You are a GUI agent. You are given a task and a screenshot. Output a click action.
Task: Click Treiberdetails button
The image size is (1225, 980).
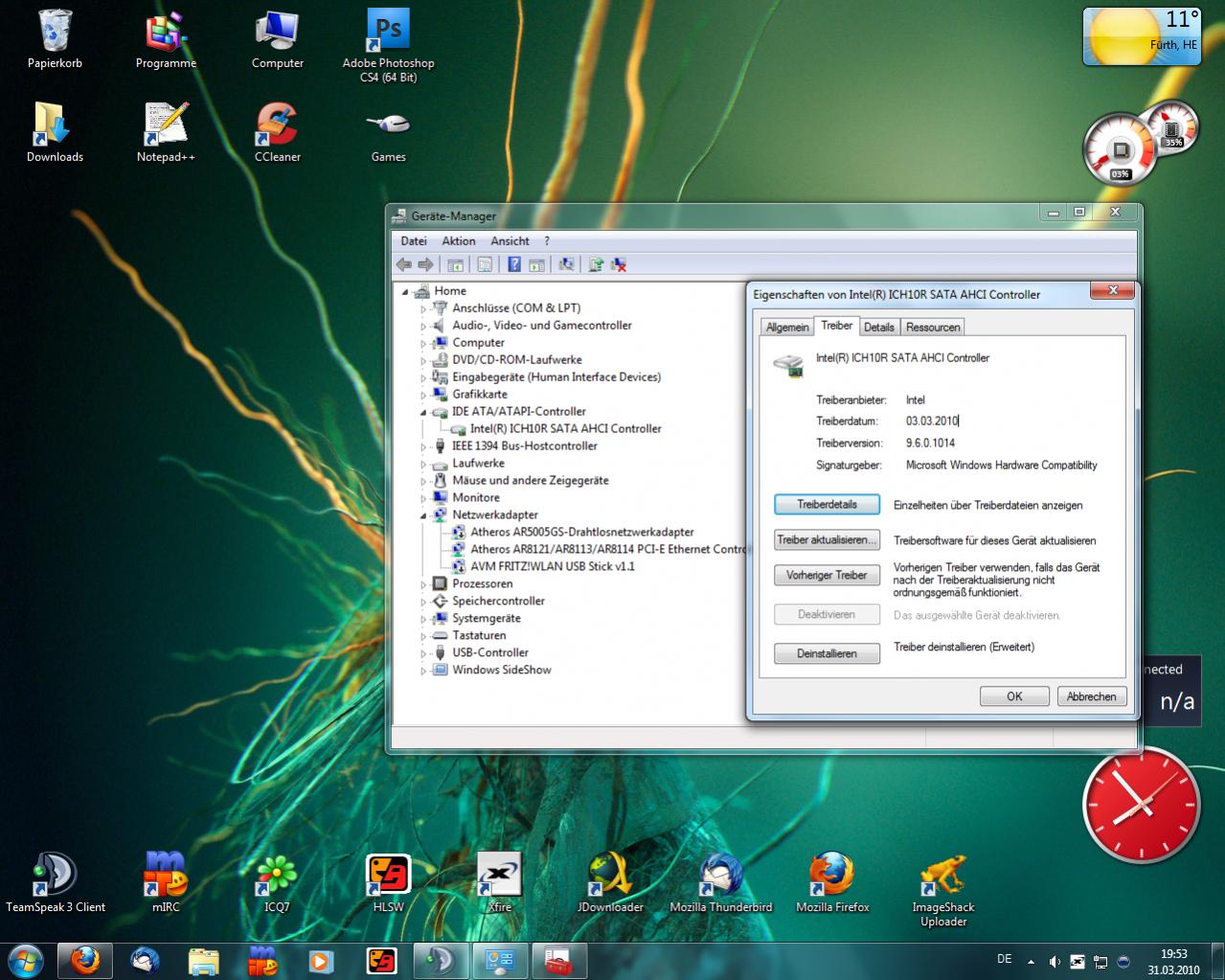tap(827, 505)
